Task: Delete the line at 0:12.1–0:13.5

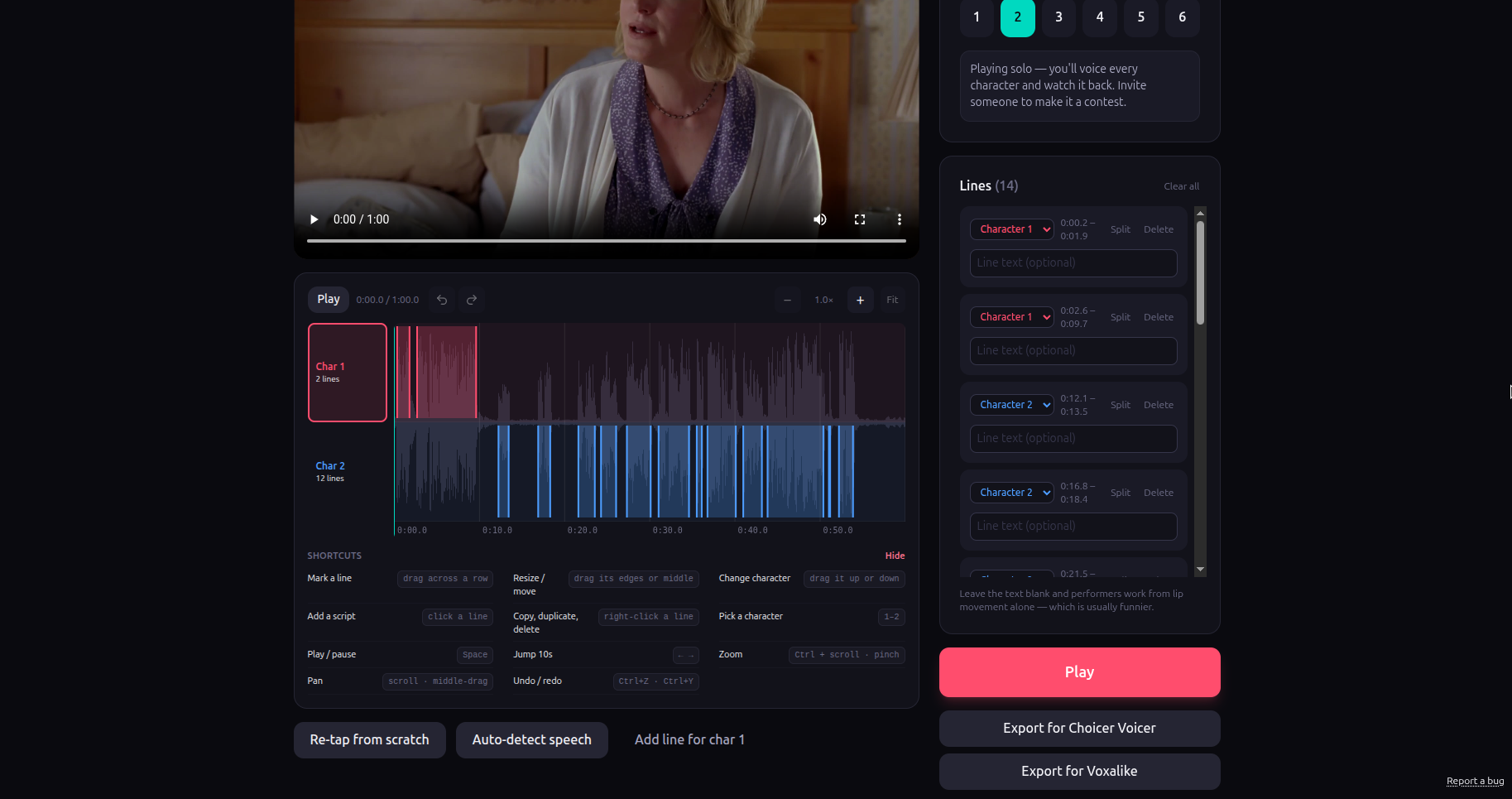Action: pyautogui.click(x=1159, y=405)
